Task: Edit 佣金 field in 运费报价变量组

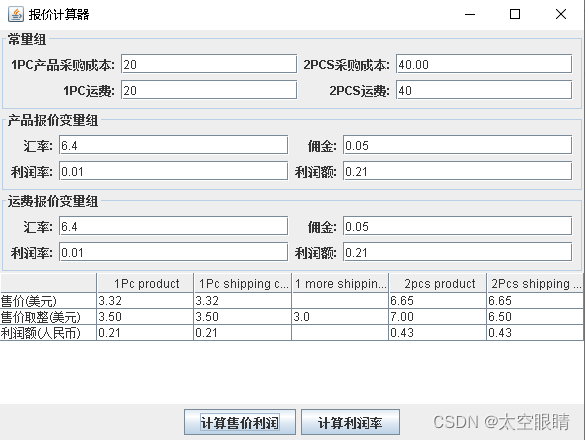Action: click(457, 226)
